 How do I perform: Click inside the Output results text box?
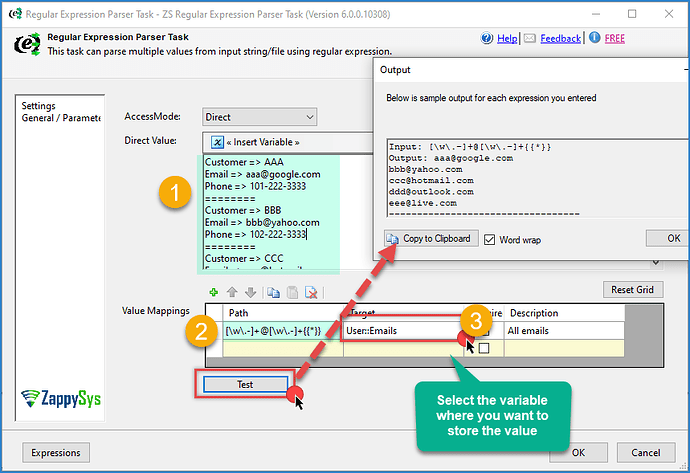[x=537, y=178]
